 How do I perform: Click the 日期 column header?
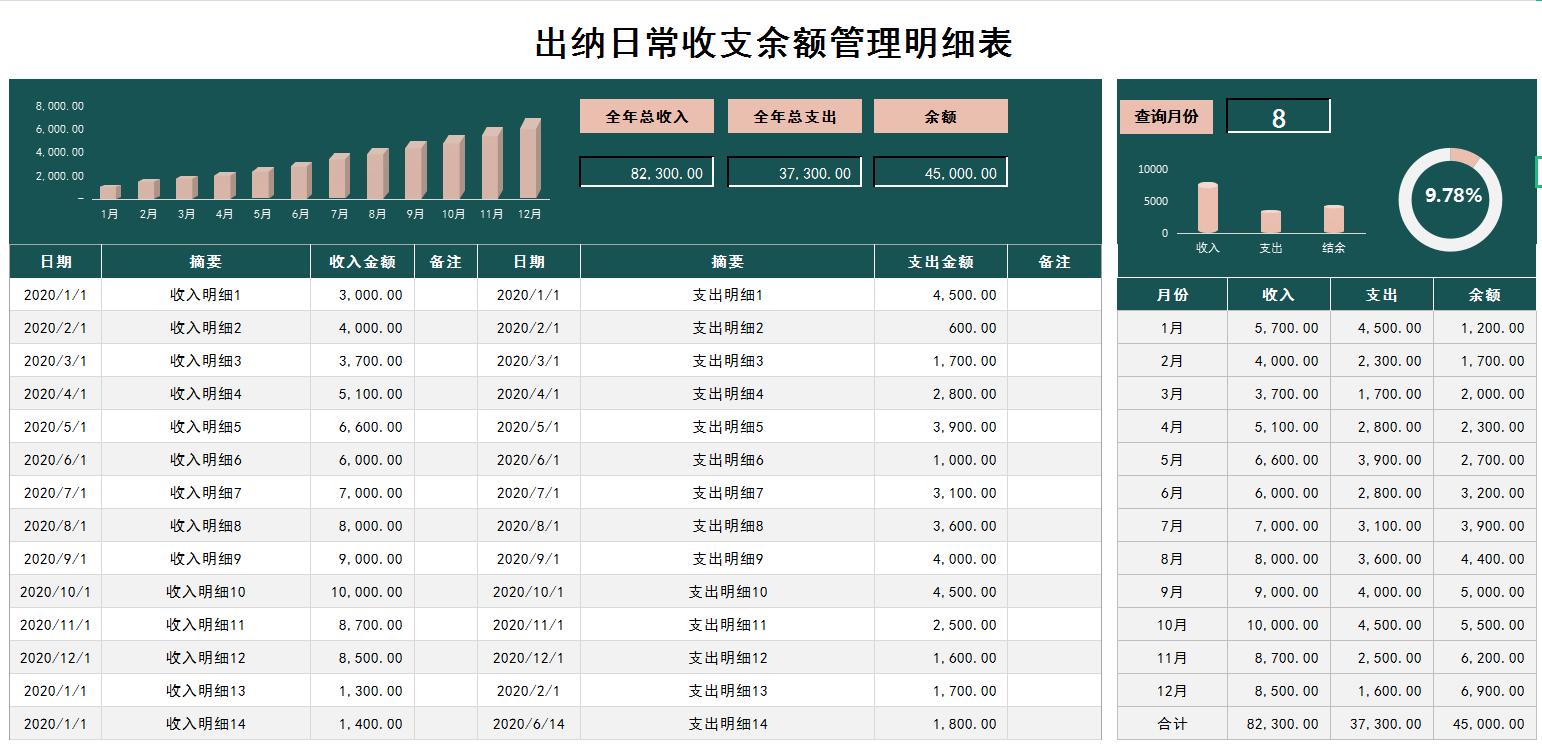55,261
